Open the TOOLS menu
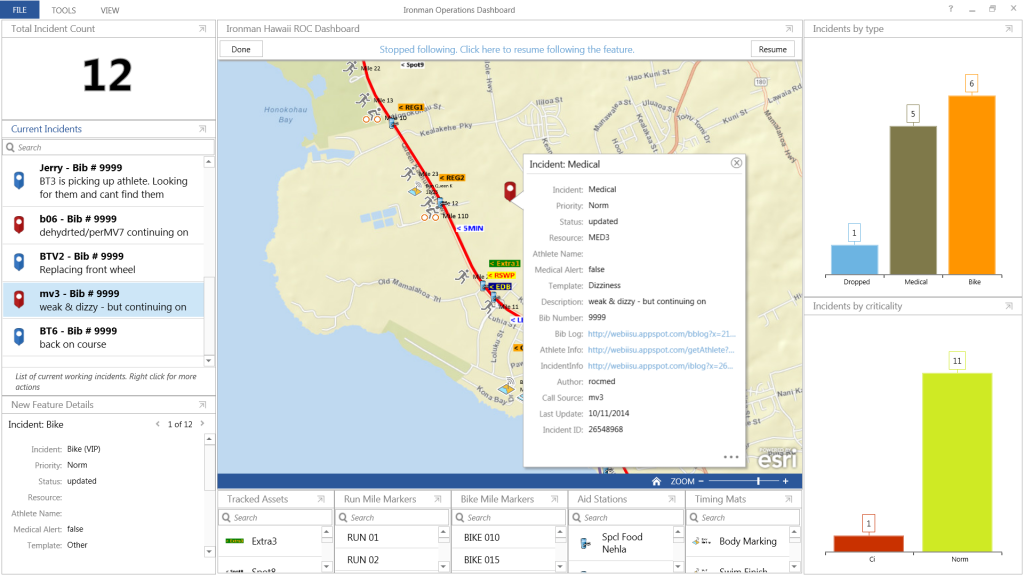 [x=63, y=10]
